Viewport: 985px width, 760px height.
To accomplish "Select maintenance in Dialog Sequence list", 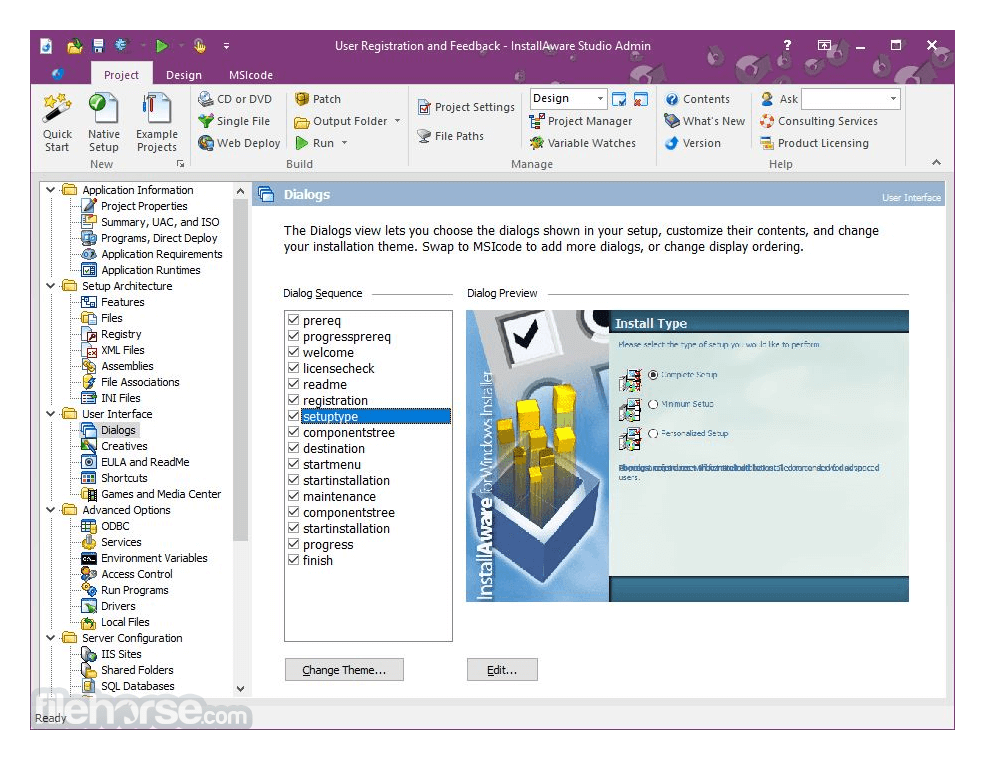I will pos(339,496).
